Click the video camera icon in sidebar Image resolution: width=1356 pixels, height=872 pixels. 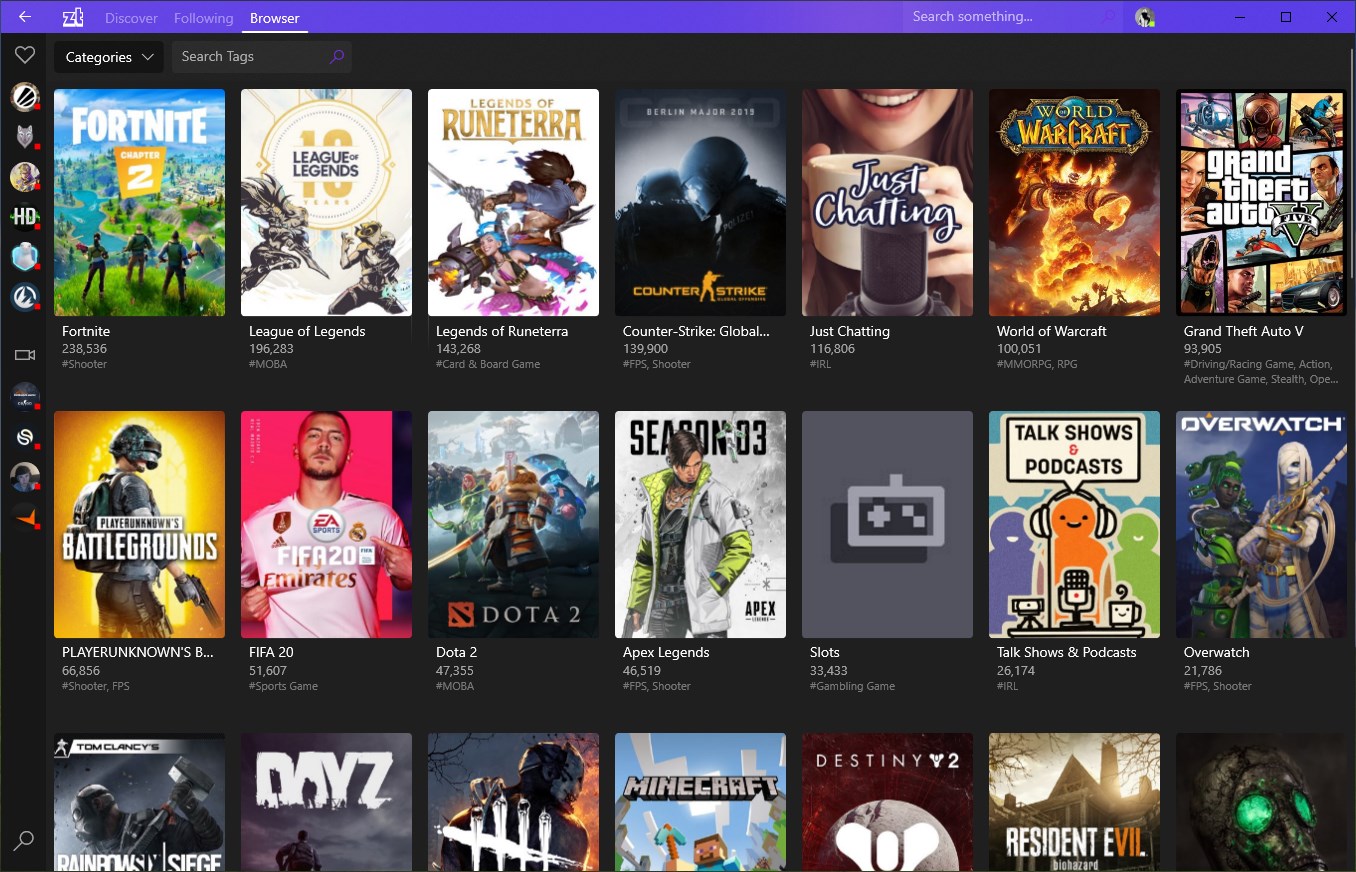(x=24, y=355)
